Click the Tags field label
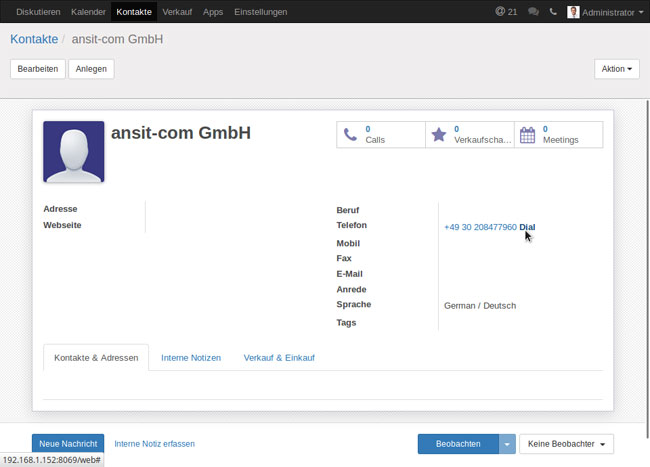The width and height of the screenshot is (650, 467). click(x=346, y=322)
